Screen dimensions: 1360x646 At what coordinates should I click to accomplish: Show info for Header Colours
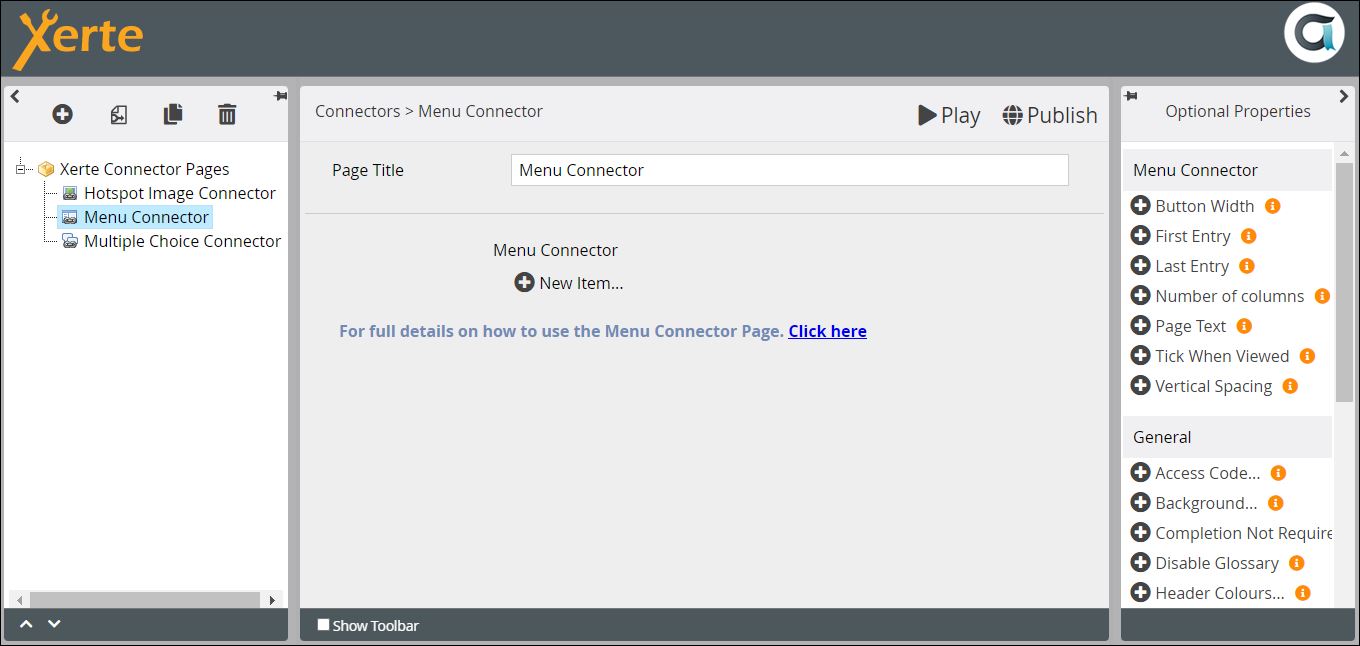1303,593
